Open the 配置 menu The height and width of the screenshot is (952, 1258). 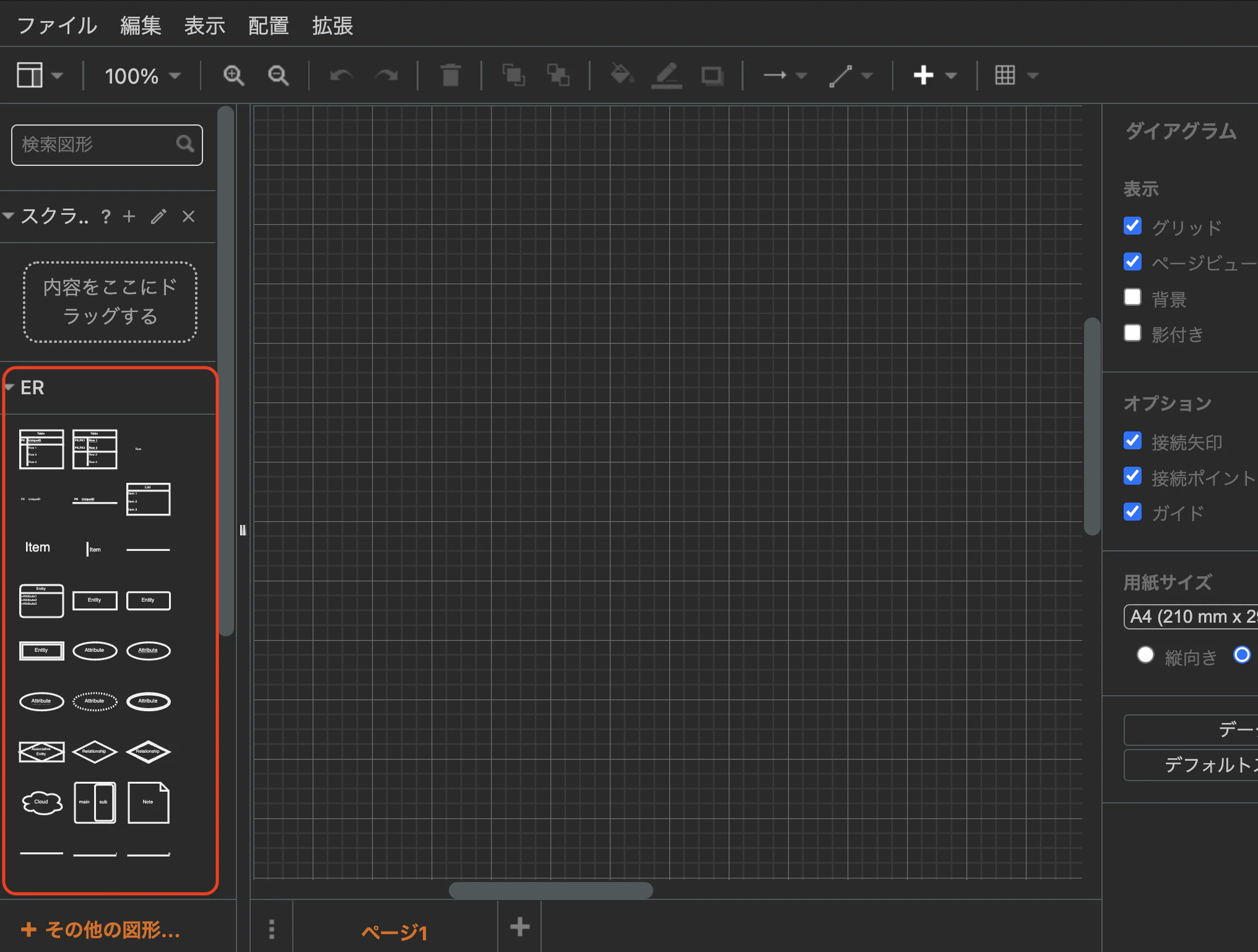point(268,25)
